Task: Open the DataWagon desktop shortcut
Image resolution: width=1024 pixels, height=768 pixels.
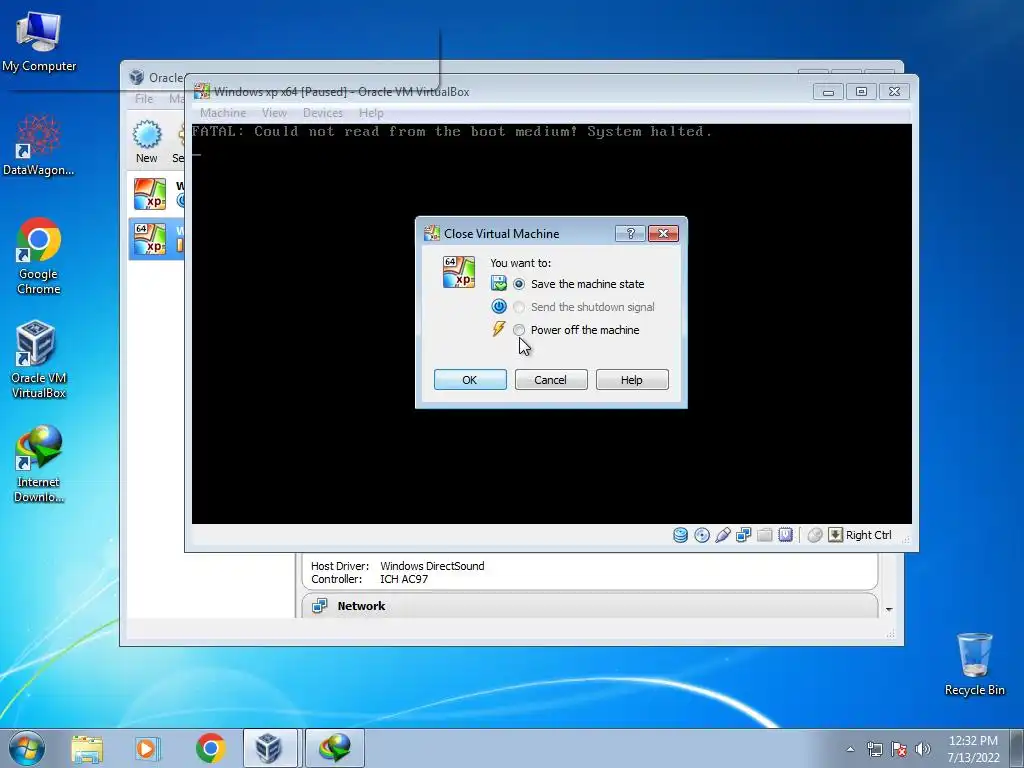Action: pyautogui.click(x=39, y=145)
